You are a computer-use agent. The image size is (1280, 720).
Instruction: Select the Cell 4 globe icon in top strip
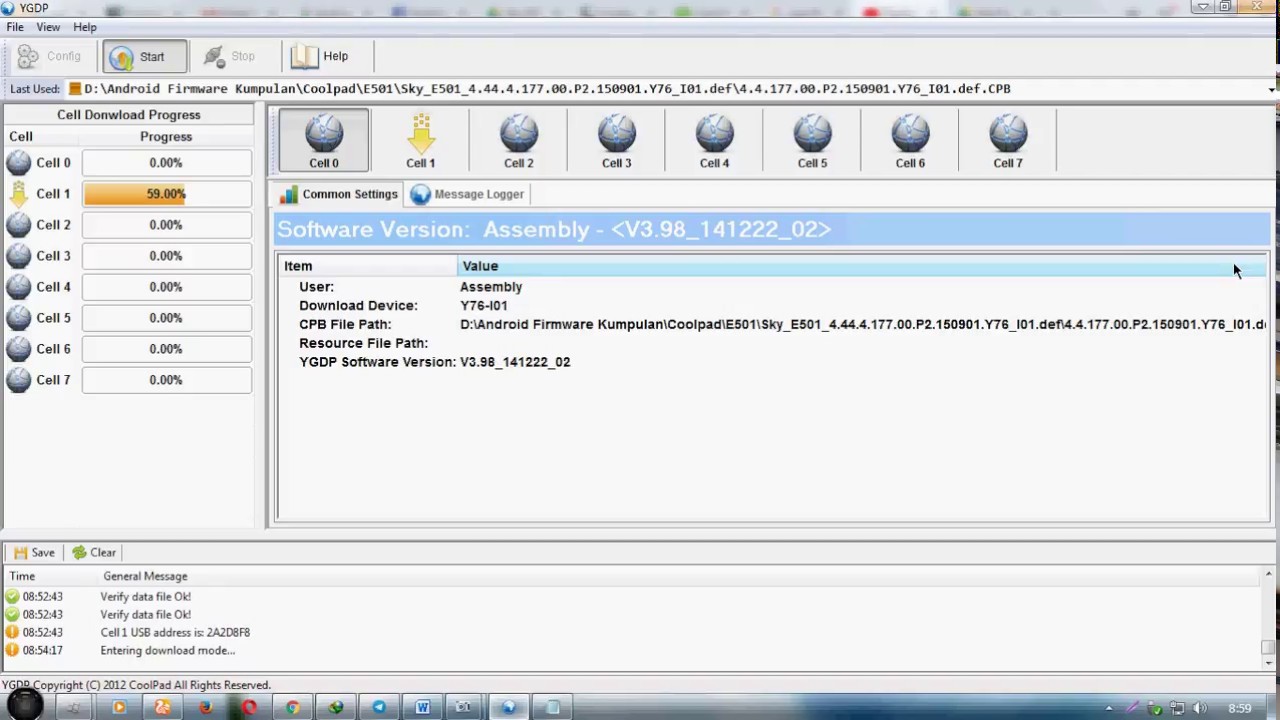tap(715, 140)
